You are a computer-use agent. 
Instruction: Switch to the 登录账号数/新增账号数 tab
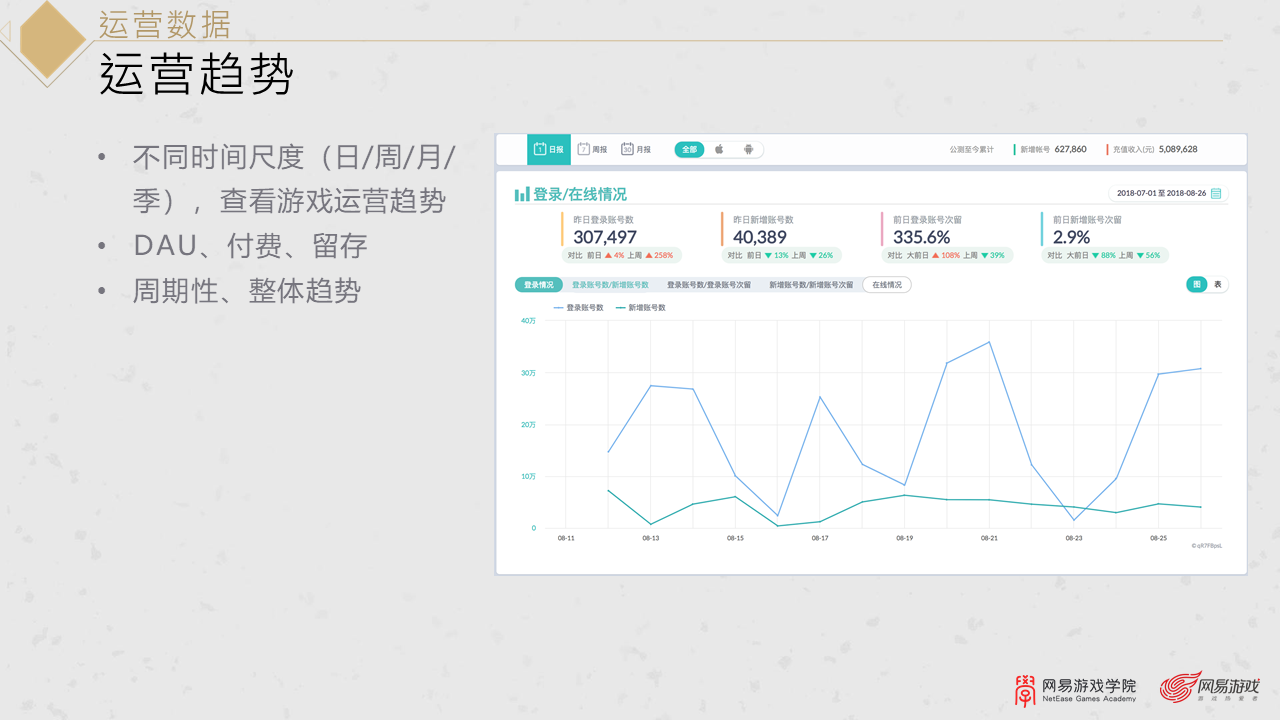pos(611,284)
